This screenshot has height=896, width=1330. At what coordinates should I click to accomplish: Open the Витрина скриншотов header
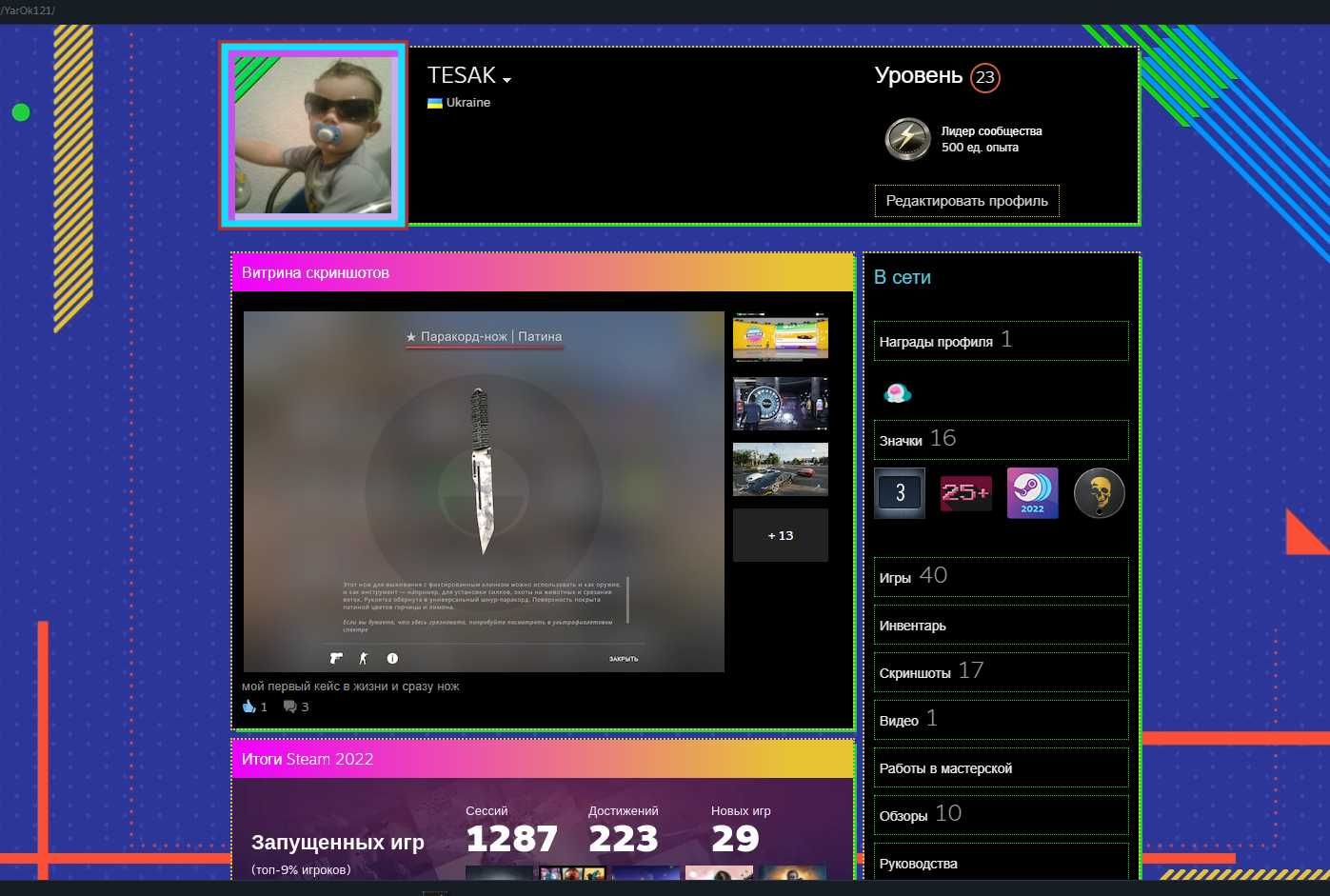tap(543, 272)
